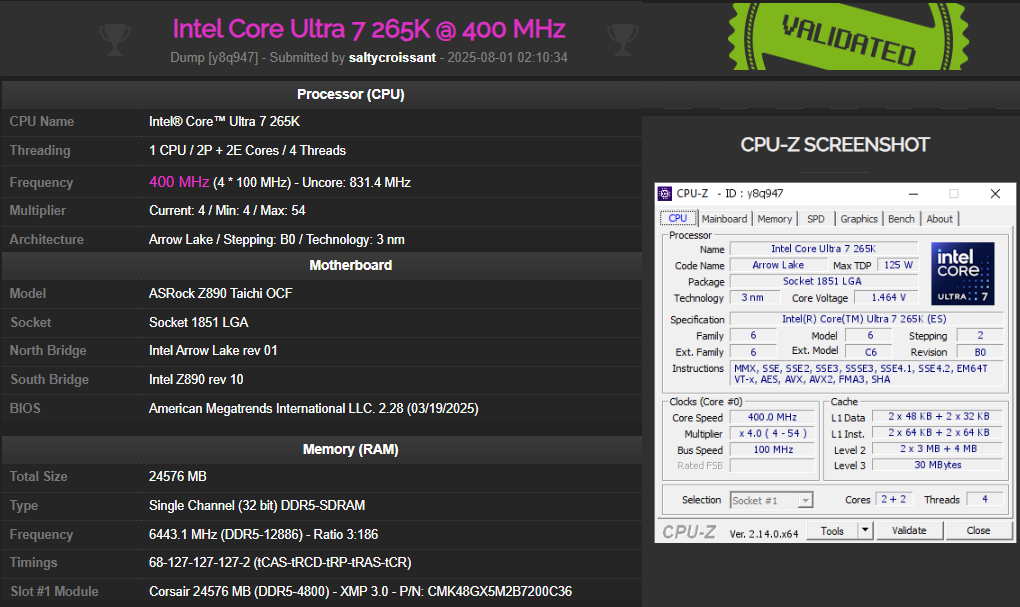The image size is (1020, 607).
Task: Click the Code Name field Arrow Lake
Action: click(779, 265)
